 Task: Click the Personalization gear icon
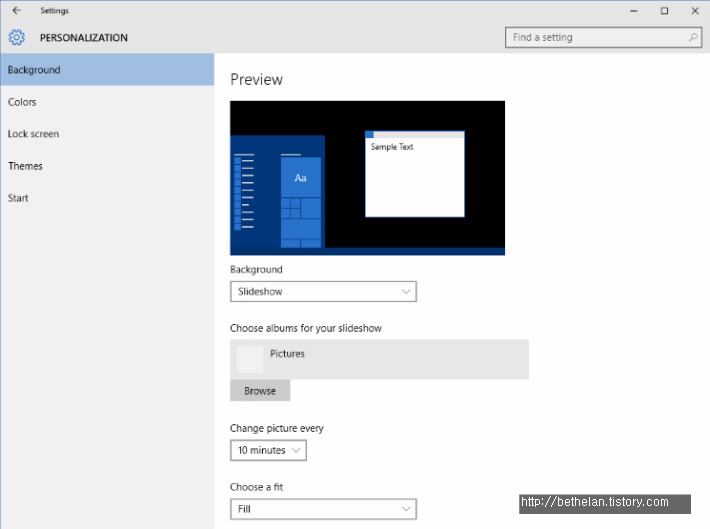[17, 38]
